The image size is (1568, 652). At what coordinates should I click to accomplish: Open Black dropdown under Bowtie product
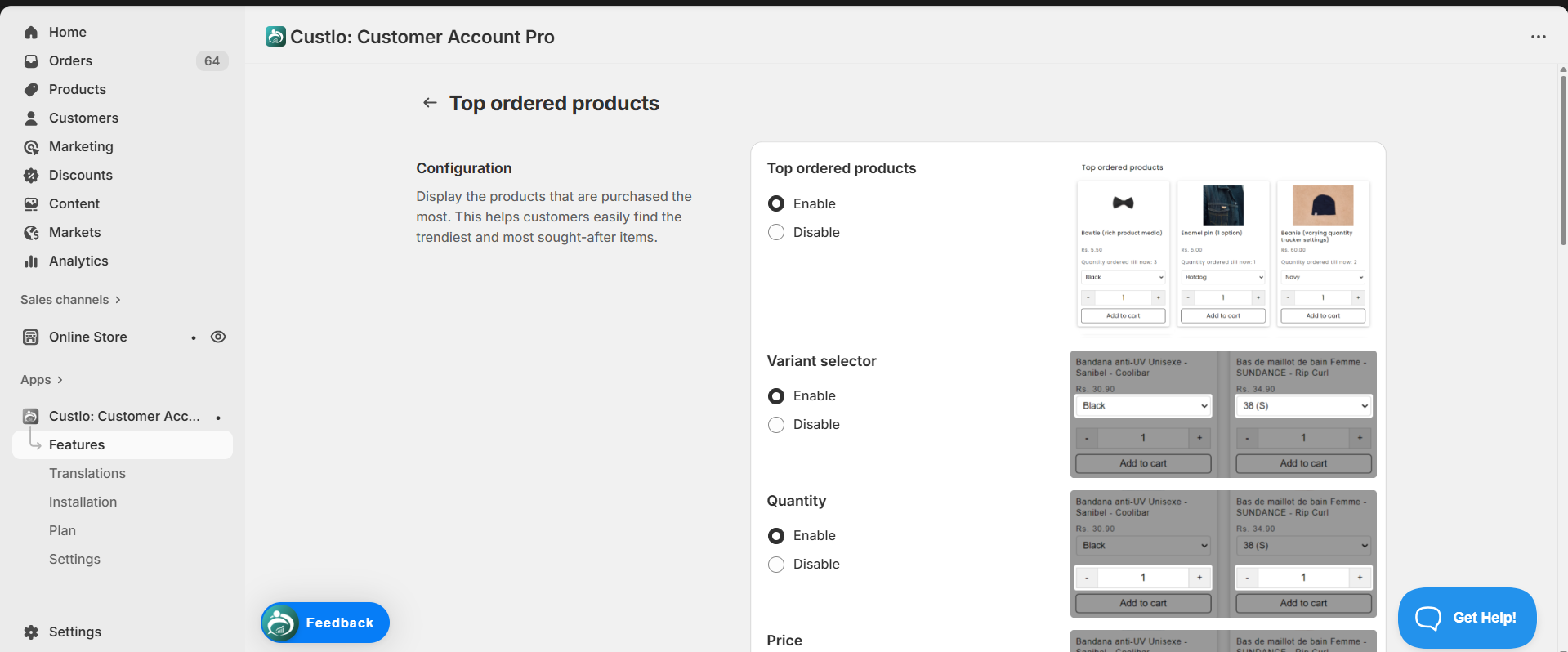coord(1123,277)
